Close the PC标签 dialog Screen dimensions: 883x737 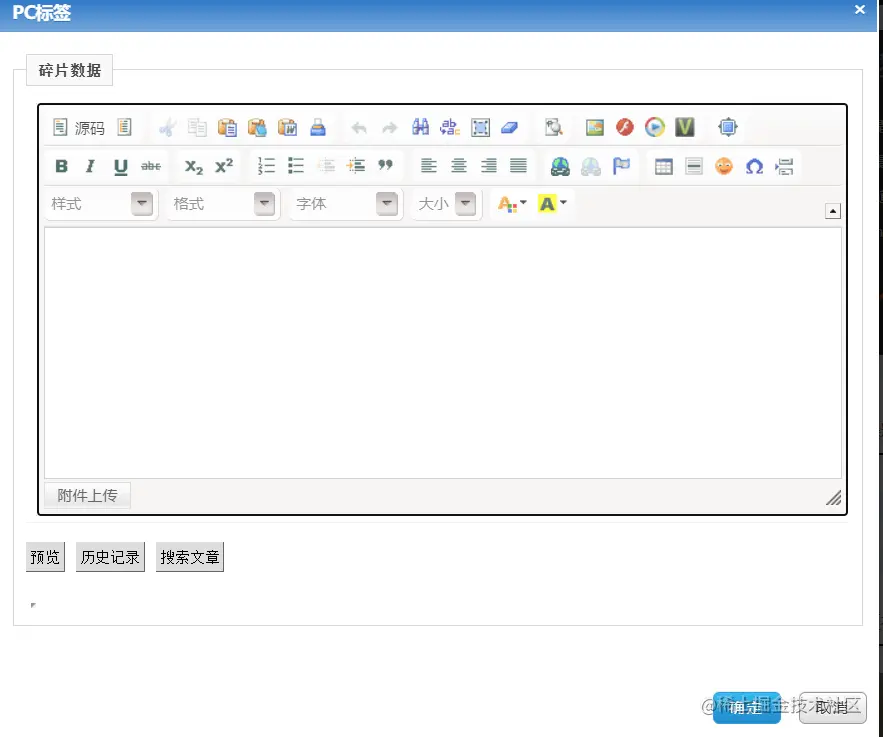click(859, 10)
